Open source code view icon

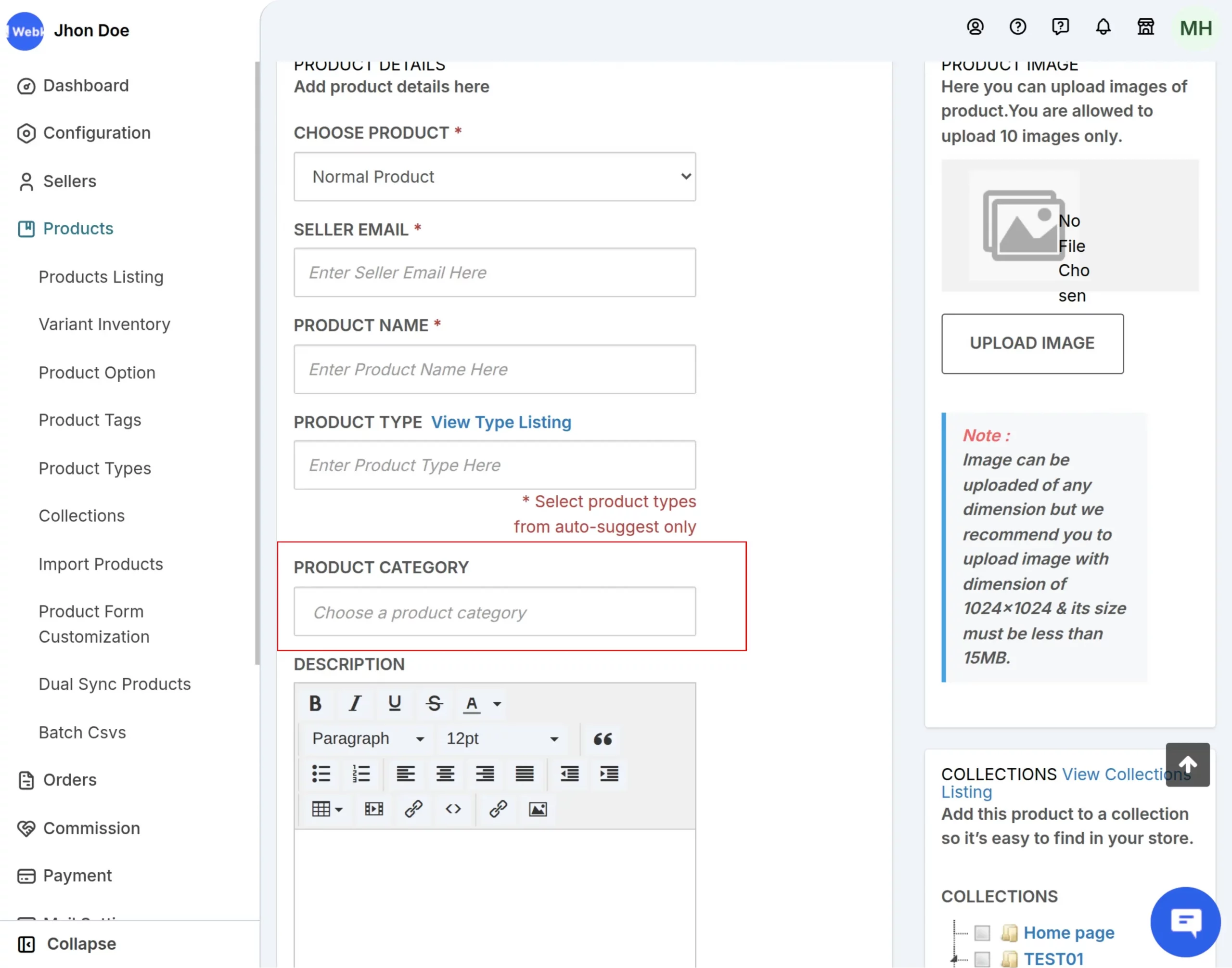coord(453,809)
